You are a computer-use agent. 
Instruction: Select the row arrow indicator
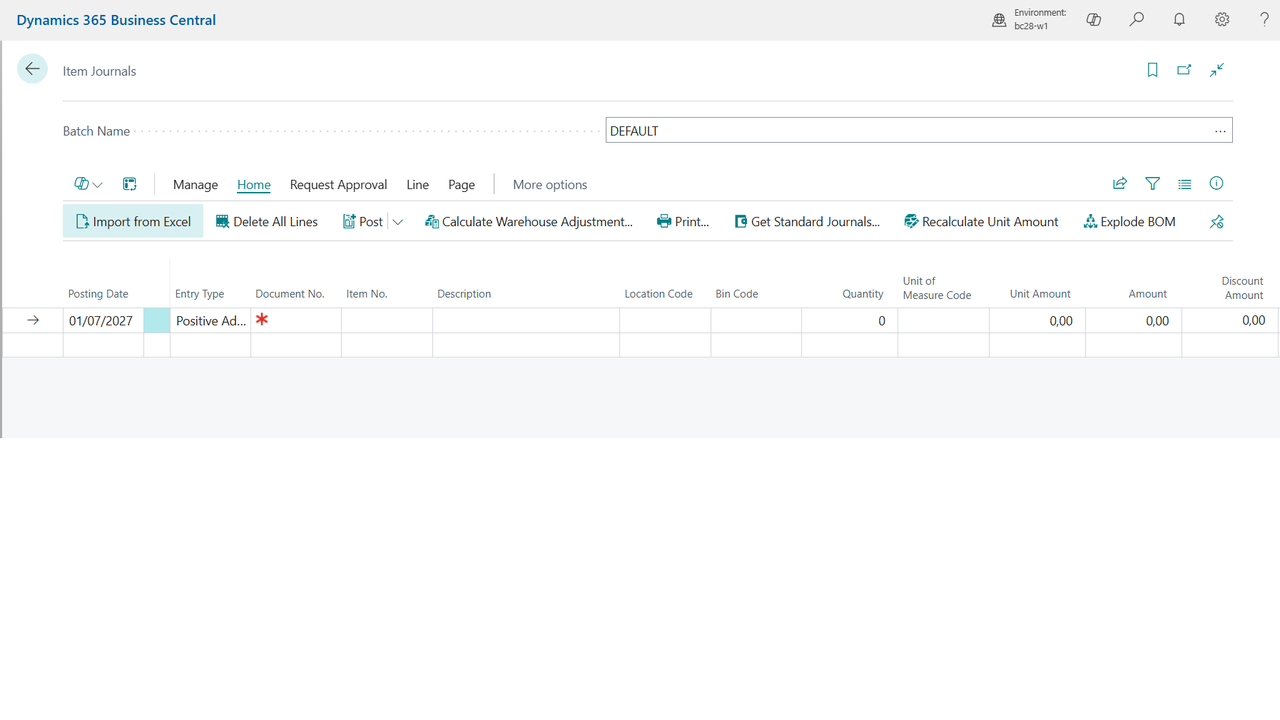(x=33, y=321)
